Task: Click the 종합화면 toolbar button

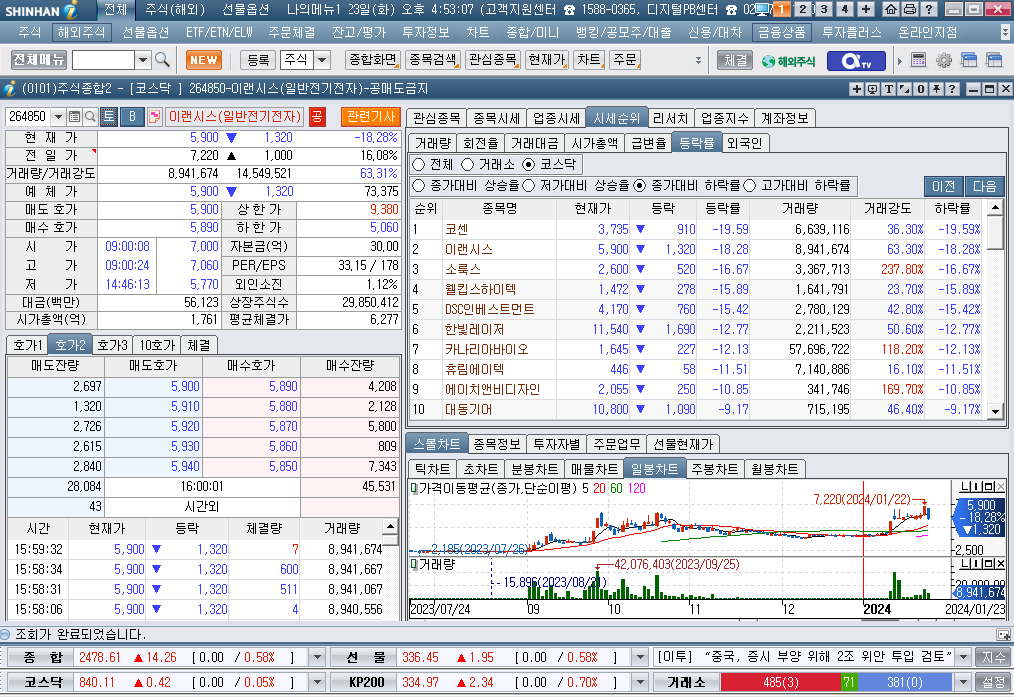Action: 372,60
